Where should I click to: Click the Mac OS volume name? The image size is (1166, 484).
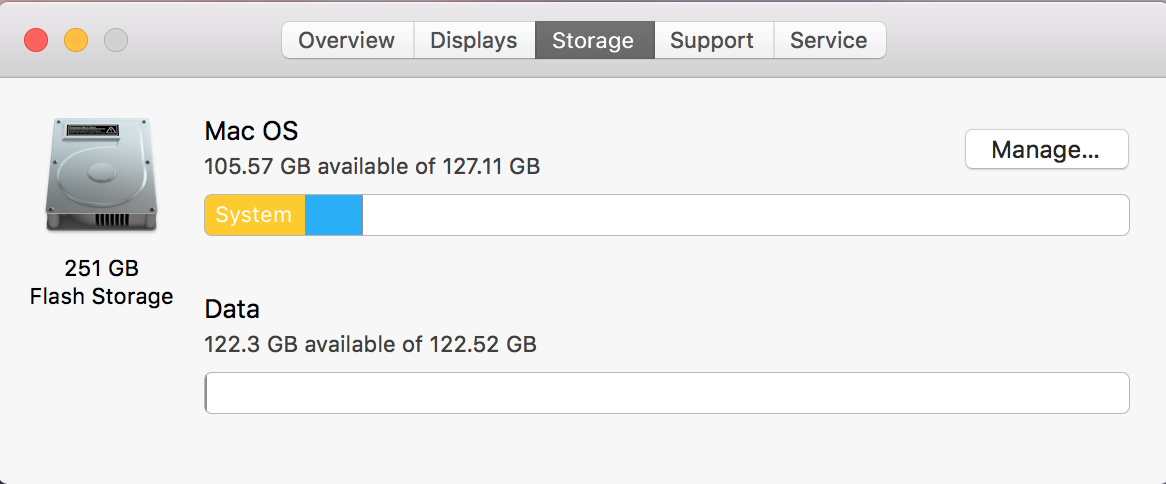point(251,131)
